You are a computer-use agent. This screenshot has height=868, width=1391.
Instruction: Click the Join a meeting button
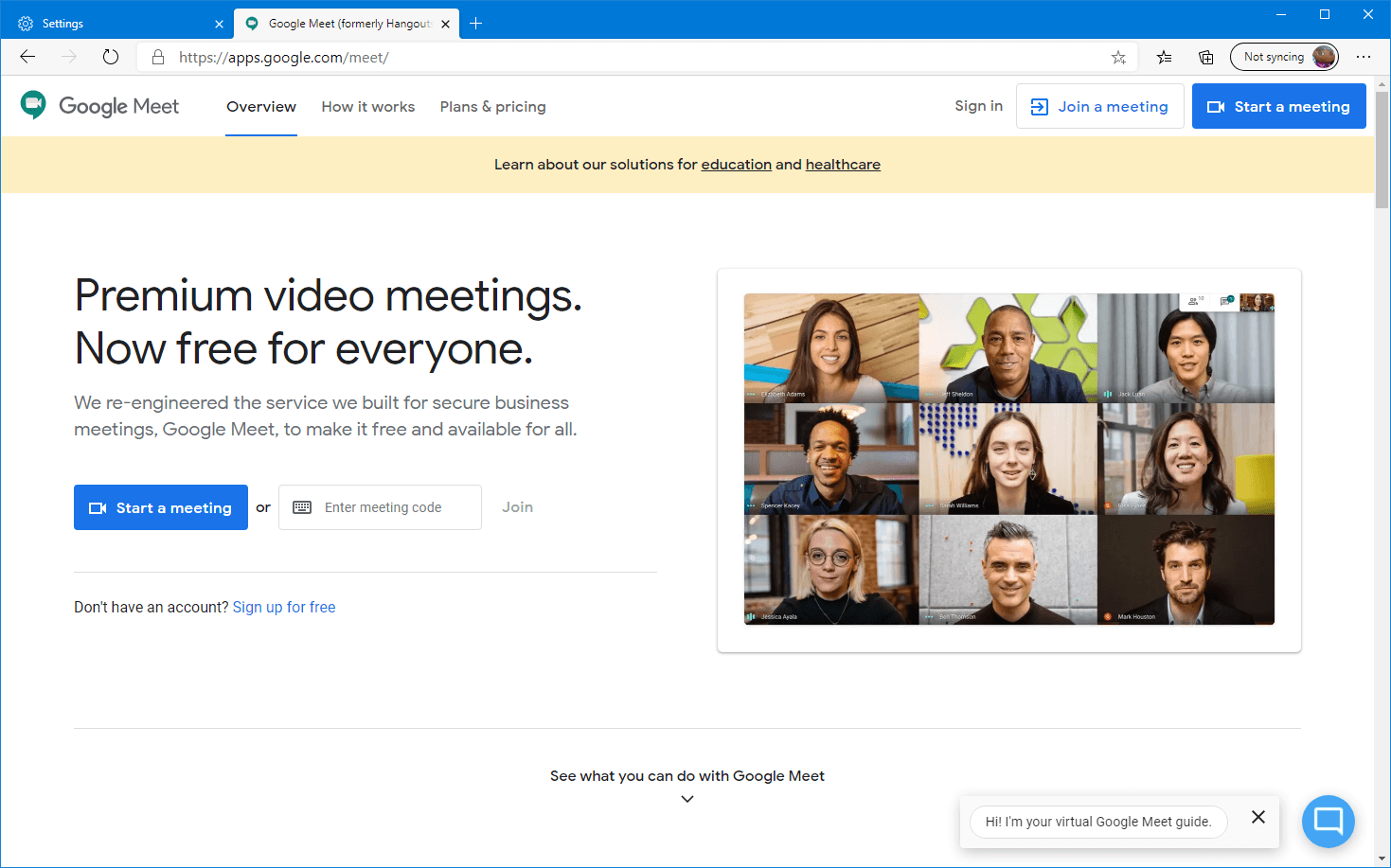[x=1099, y=107]
